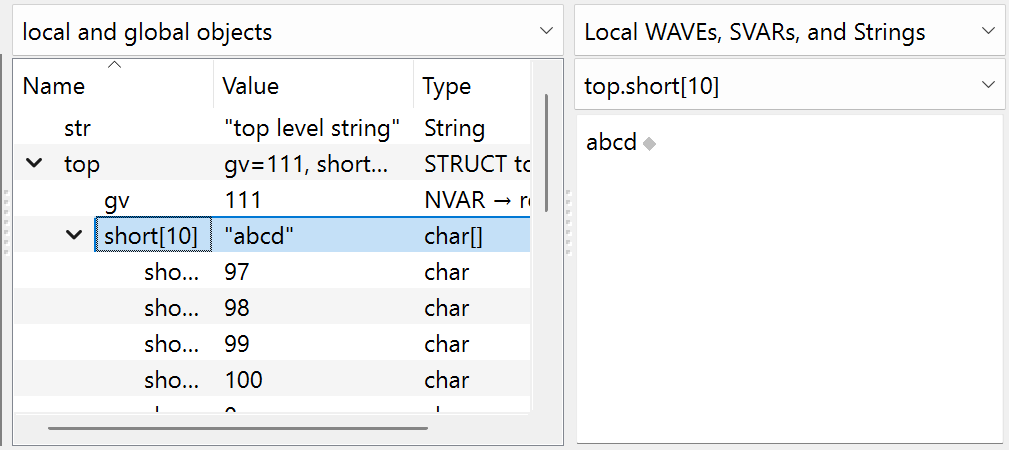The width and height of the screenshot is (1009, 450).
Task: Click the horizontal scrollbar under the variable list
Action: pos(238,428)
